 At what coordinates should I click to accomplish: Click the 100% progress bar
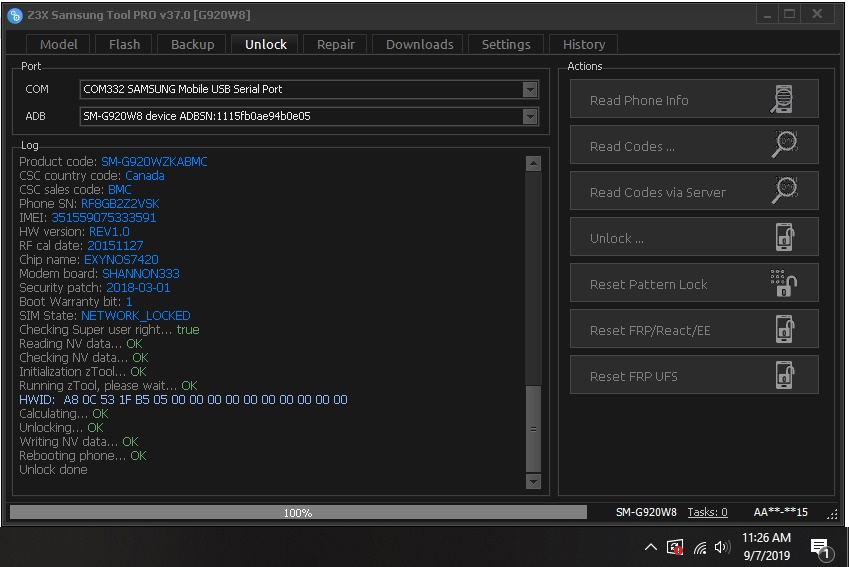pyautogui.click(x=298, y=512)
